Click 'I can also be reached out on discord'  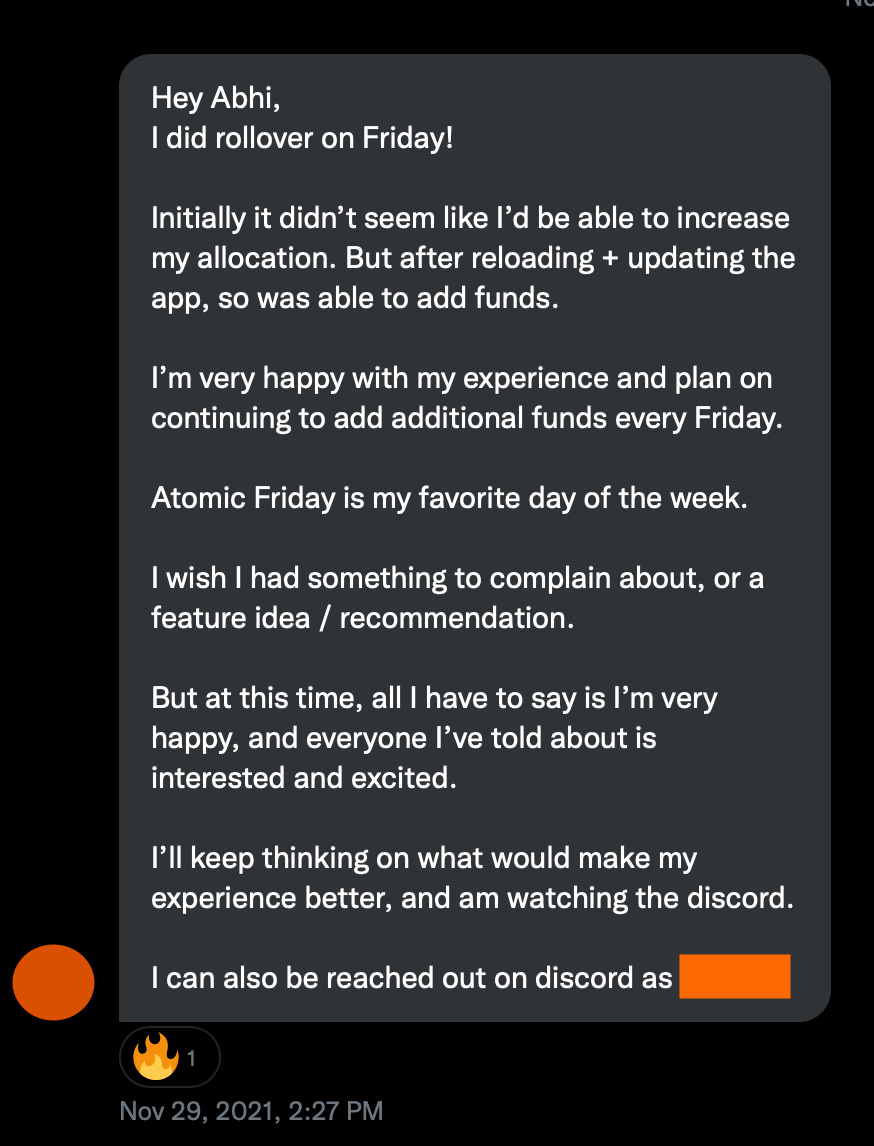(x=411, y=978)
